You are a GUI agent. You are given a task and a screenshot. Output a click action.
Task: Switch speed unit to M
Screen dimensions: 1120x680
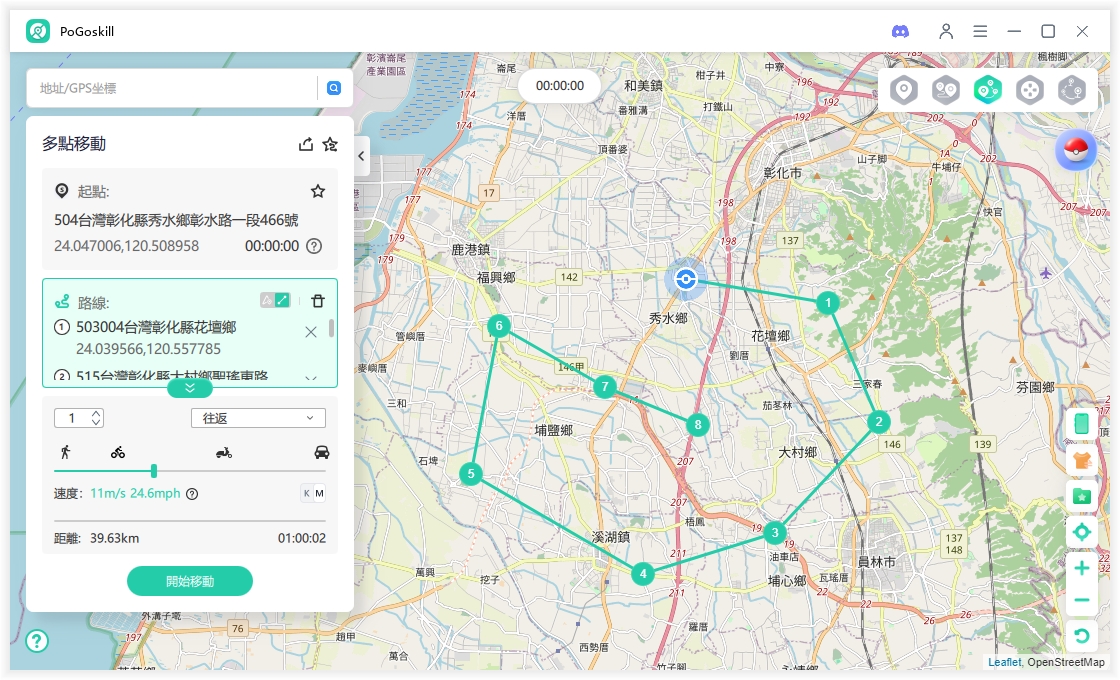click(x=319, y=493)
